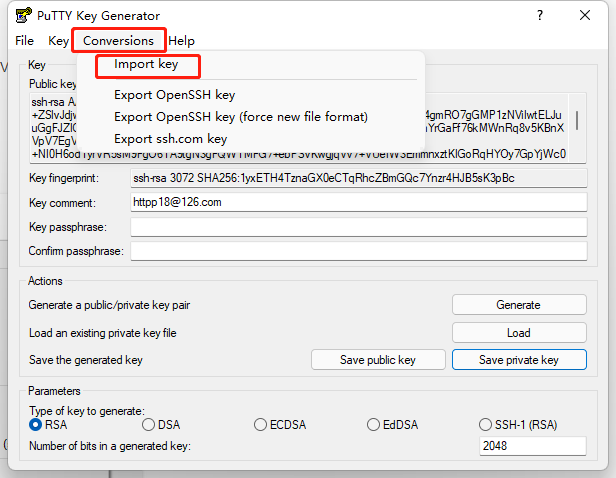This screenshot has height=478, width=616.
Task: Select Export ssh.com key entry
Action: (x=170, y=139)
